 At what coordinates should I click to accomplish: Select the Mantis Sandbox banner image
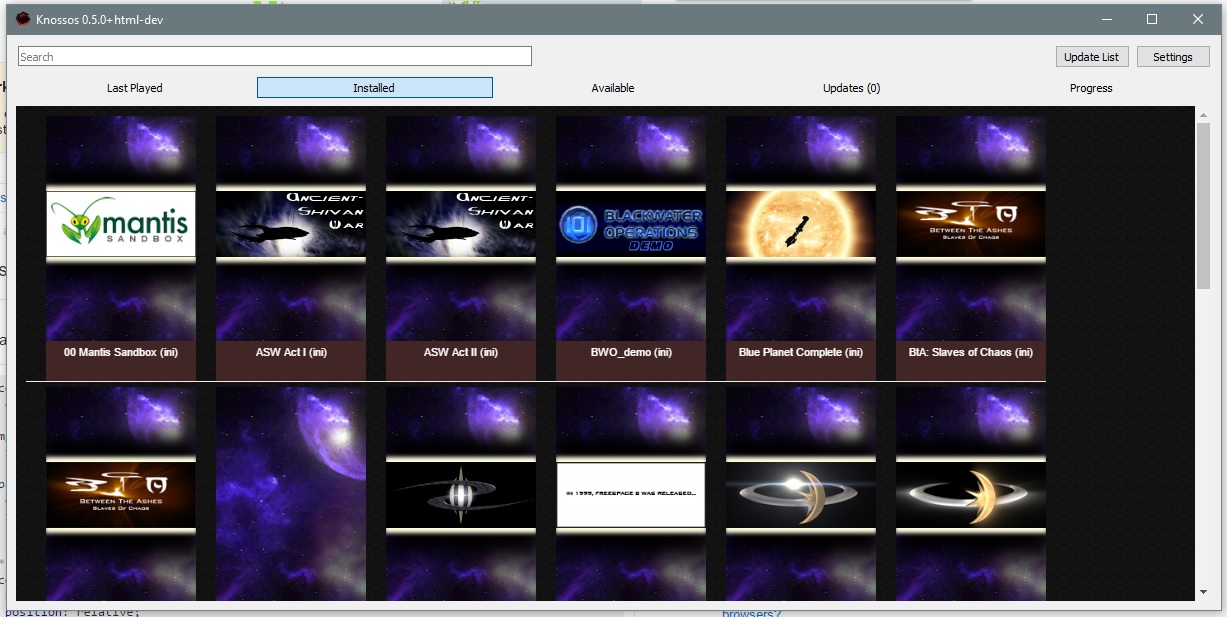click(x=121, y=224)
